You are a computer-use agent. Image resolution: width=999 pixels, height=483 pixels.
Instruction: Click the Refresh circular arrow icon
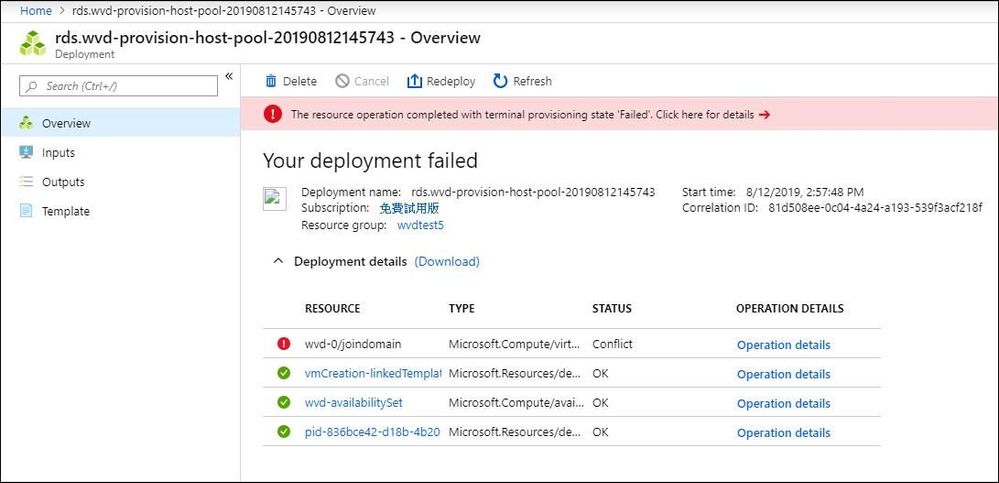(x=501, y=81)
